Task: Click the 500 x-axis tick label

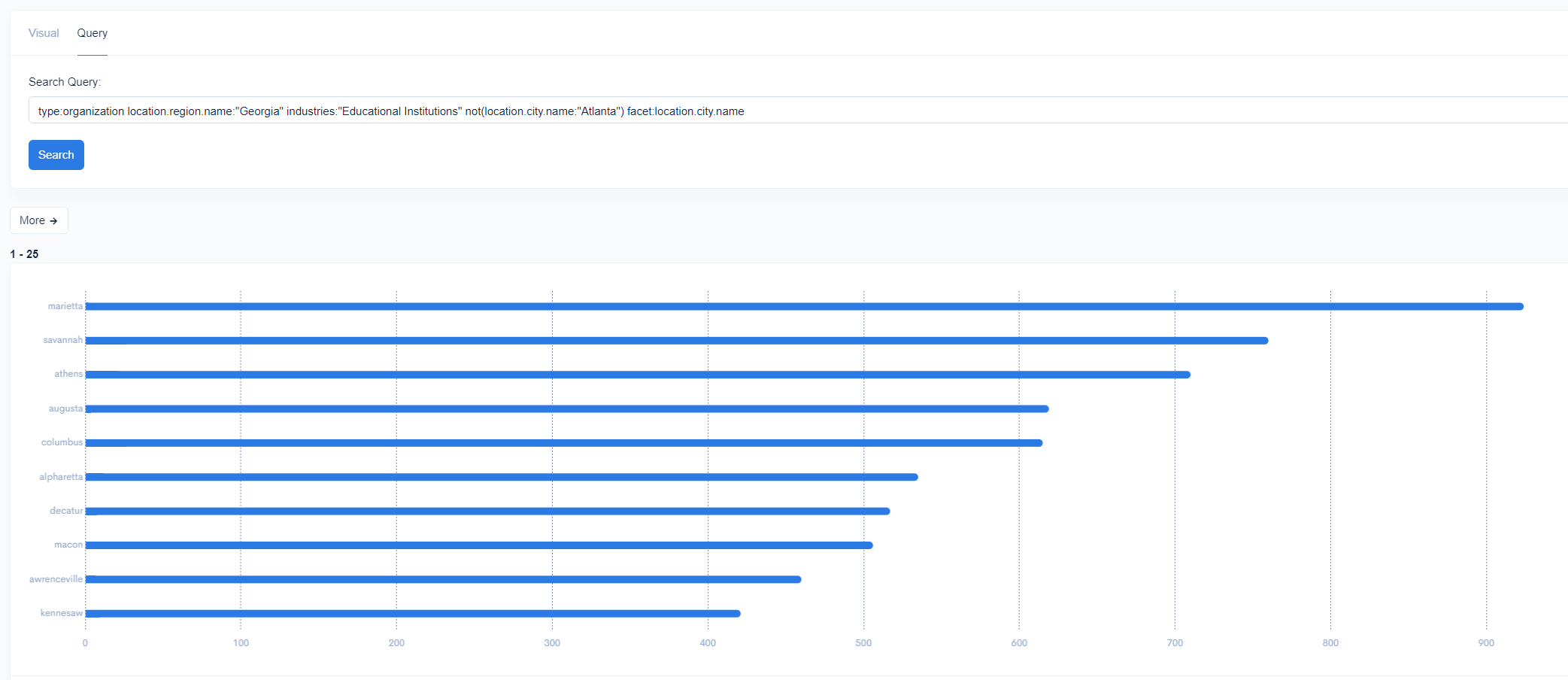Action: click(863, 643)
